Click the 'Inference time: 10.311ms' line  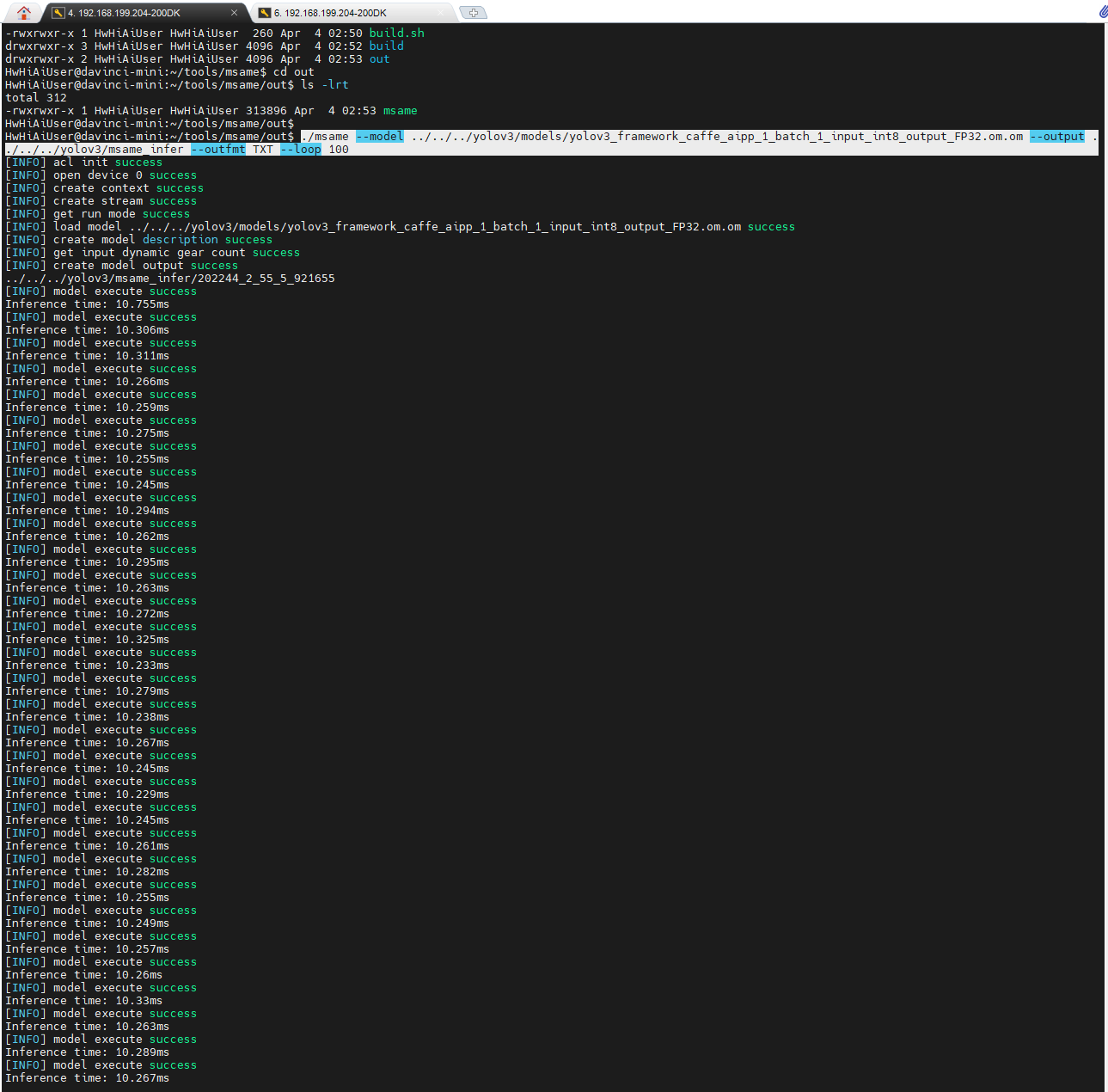tap(88, 356)
